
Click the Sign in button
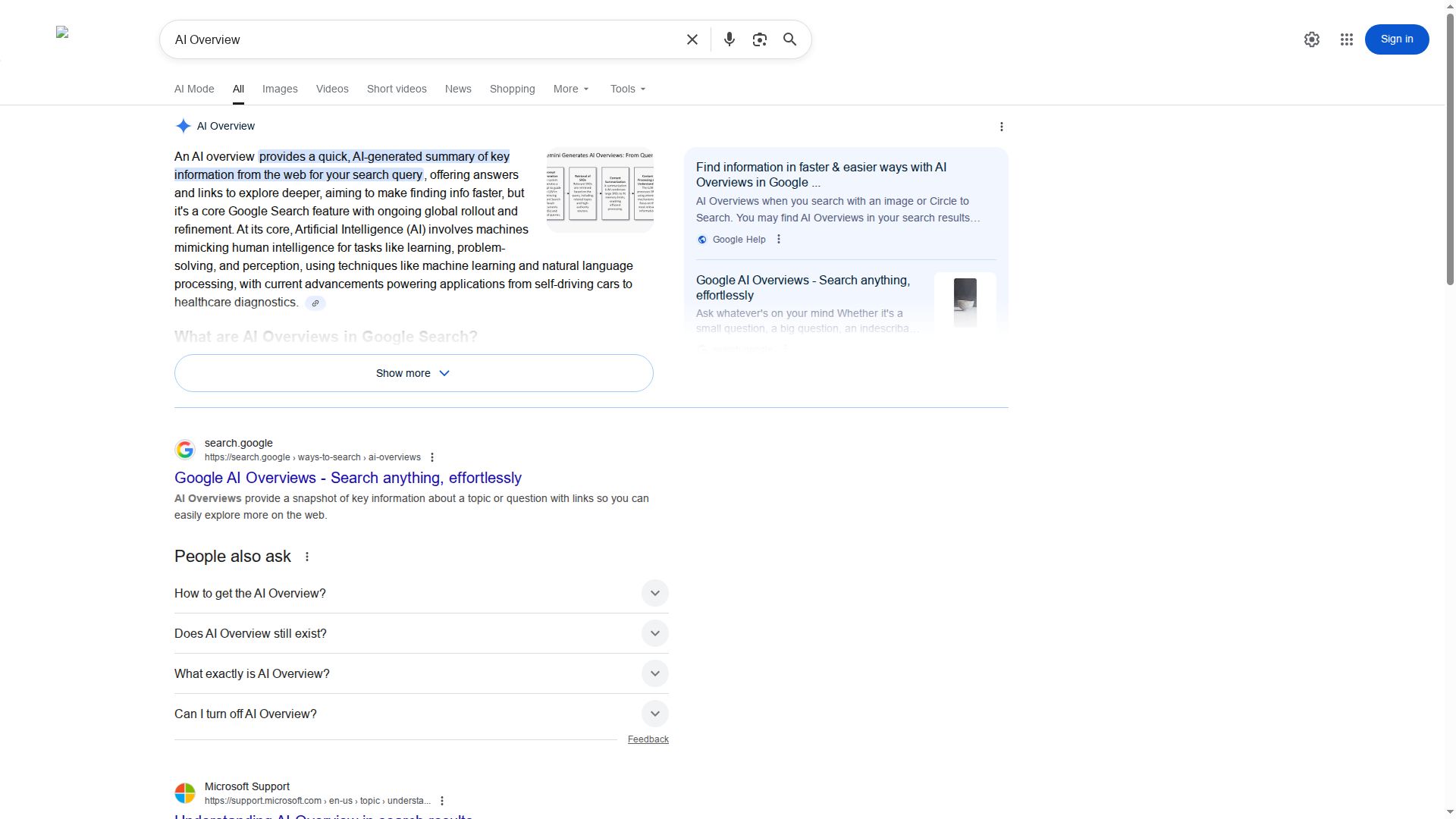coord(1396,39)
